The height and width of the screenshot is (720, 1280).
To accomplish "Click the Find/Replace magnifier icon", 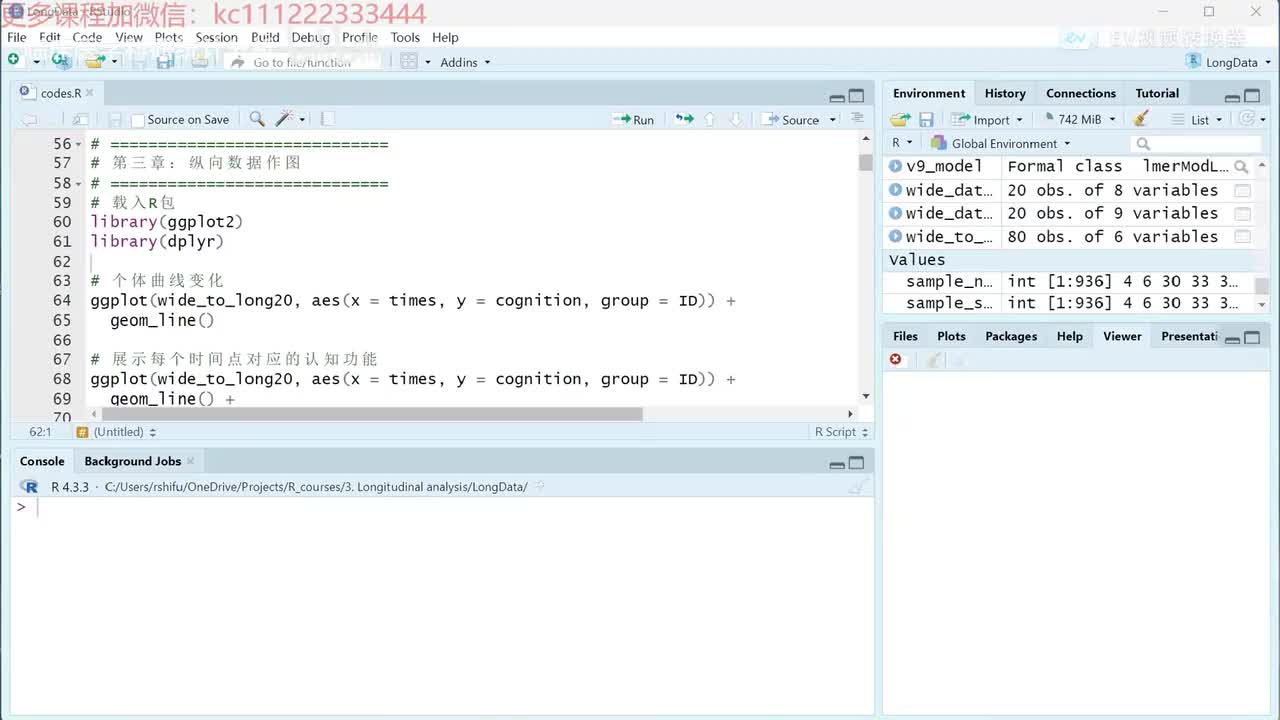I will point(257,119).
